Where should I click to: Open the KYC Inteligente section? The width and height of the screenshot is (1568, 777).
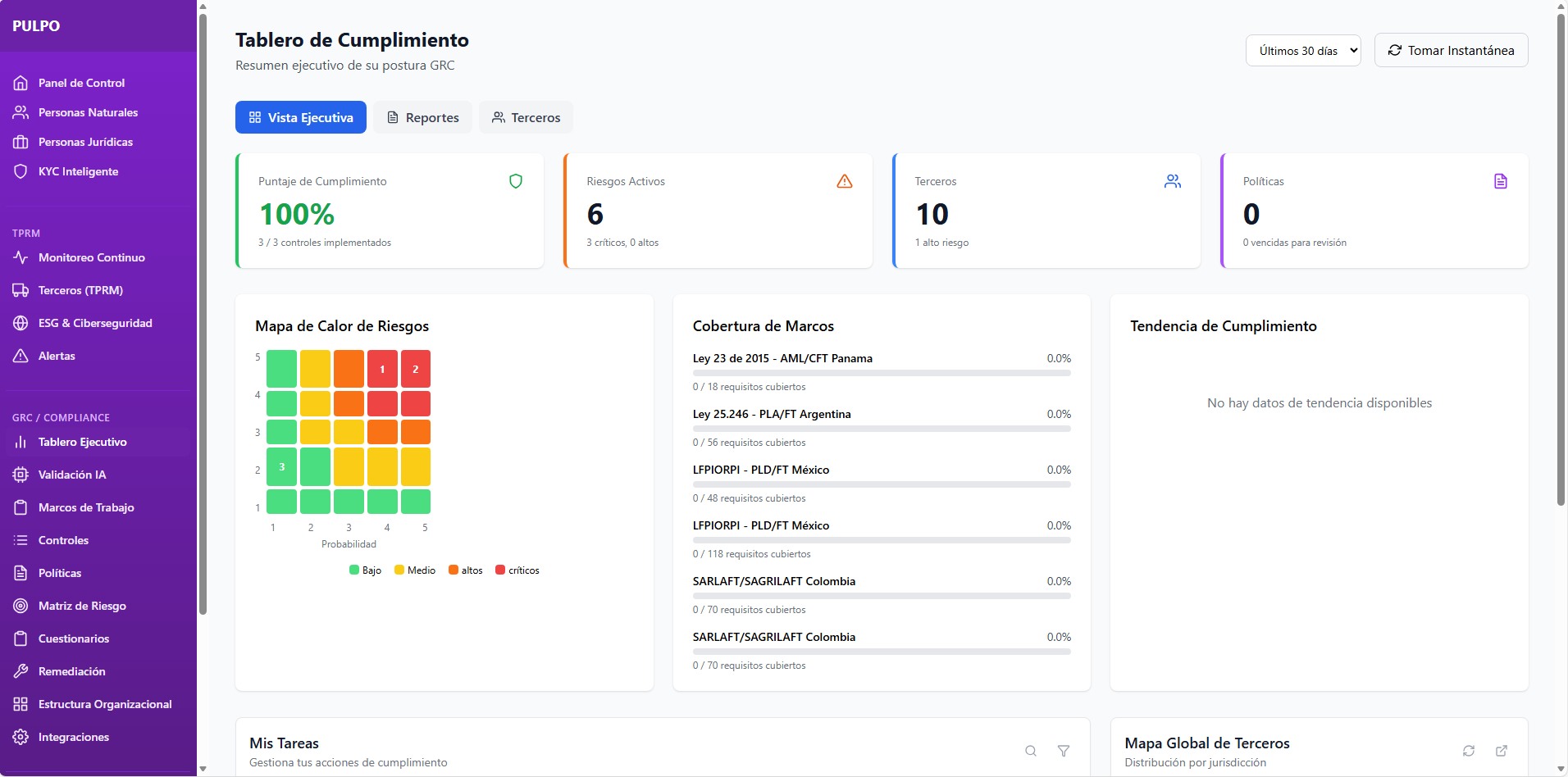click(x=77, y=171)
